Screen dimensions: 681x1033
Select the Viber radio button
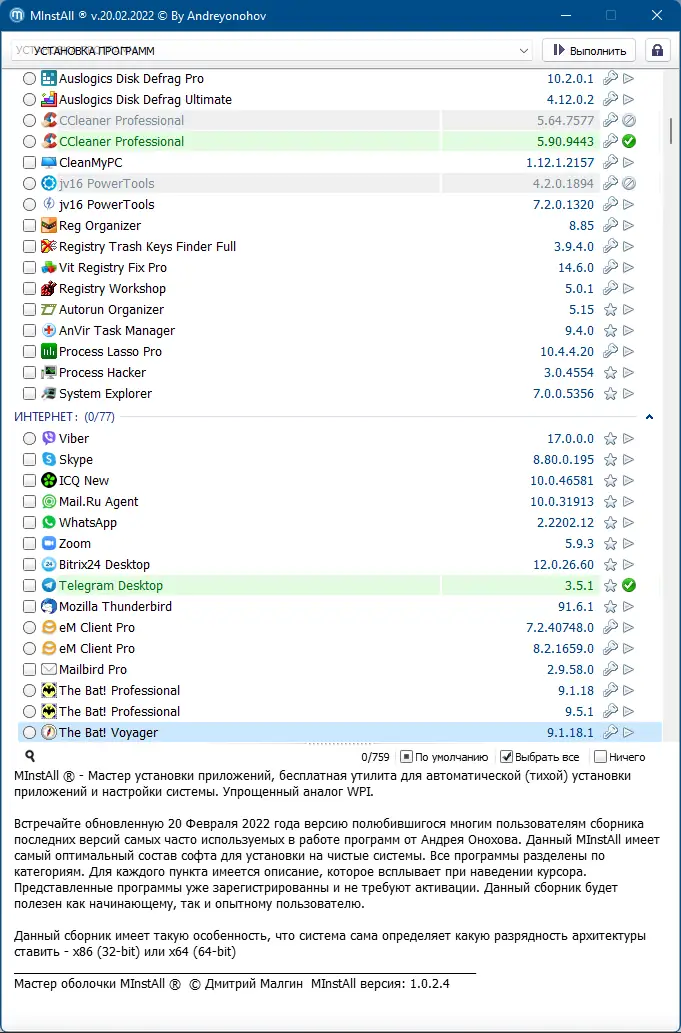tap(30, 439)
